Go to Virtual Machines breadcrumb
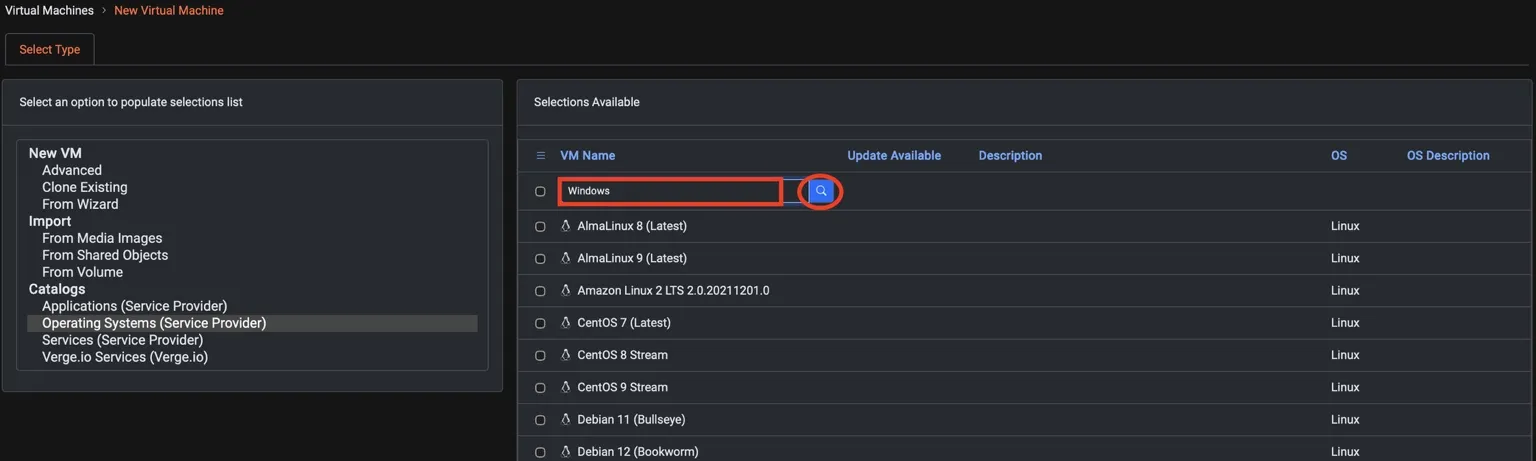 click(49, 10)
